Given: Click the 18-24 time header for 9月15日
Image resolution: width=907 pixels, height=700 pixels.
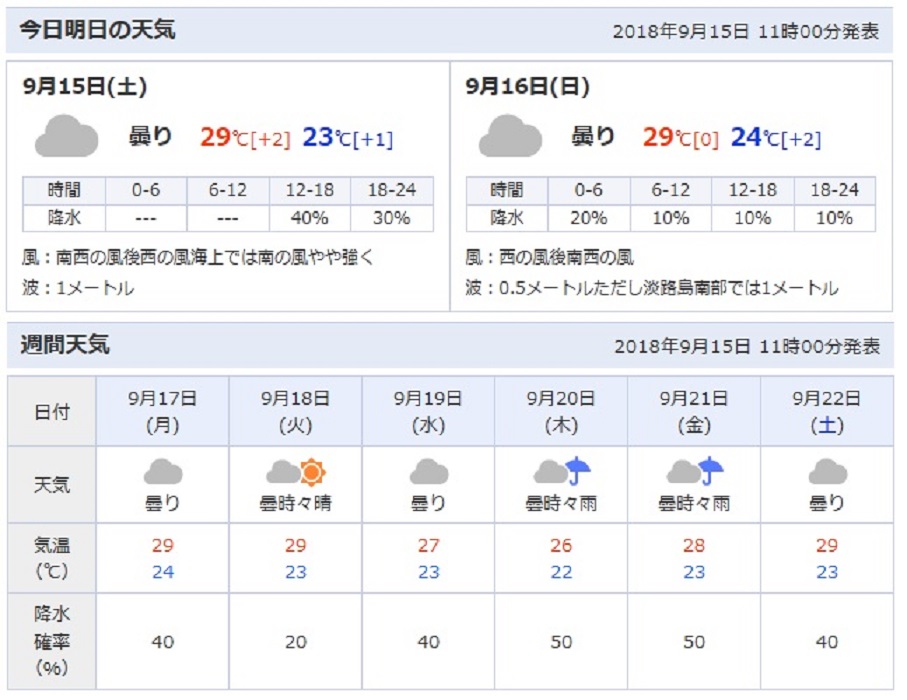Looking at the screenshot, I should pos(392,190).
